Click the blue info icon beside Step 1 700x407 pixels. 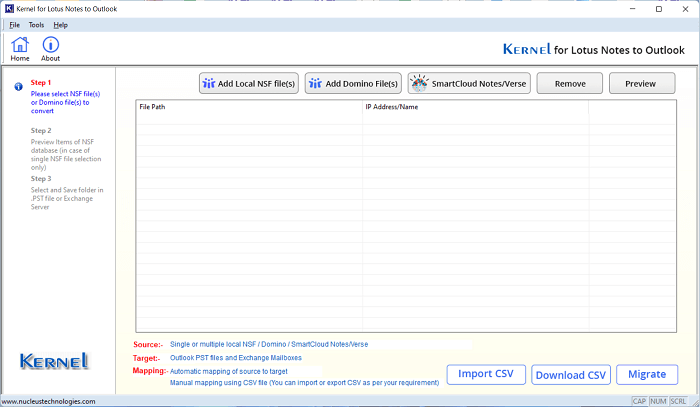pyautogui.click(x=18, y=87)
